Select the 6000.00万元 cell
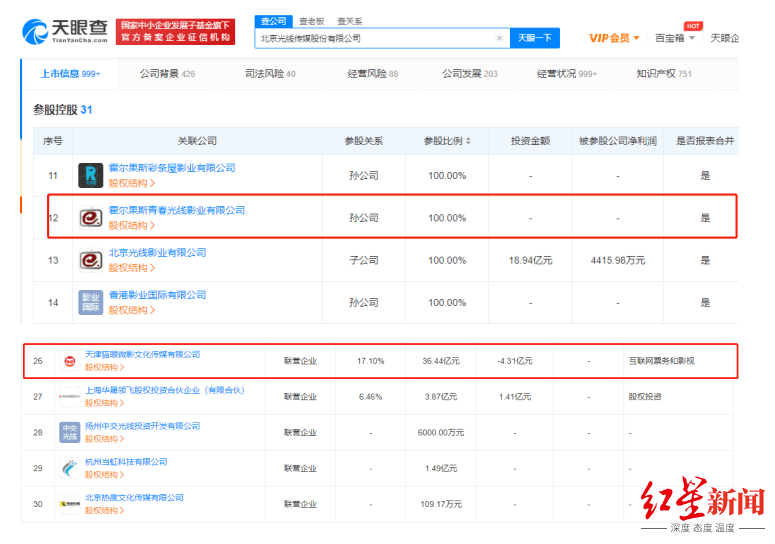The image size is (775, 544). [441, 432]
